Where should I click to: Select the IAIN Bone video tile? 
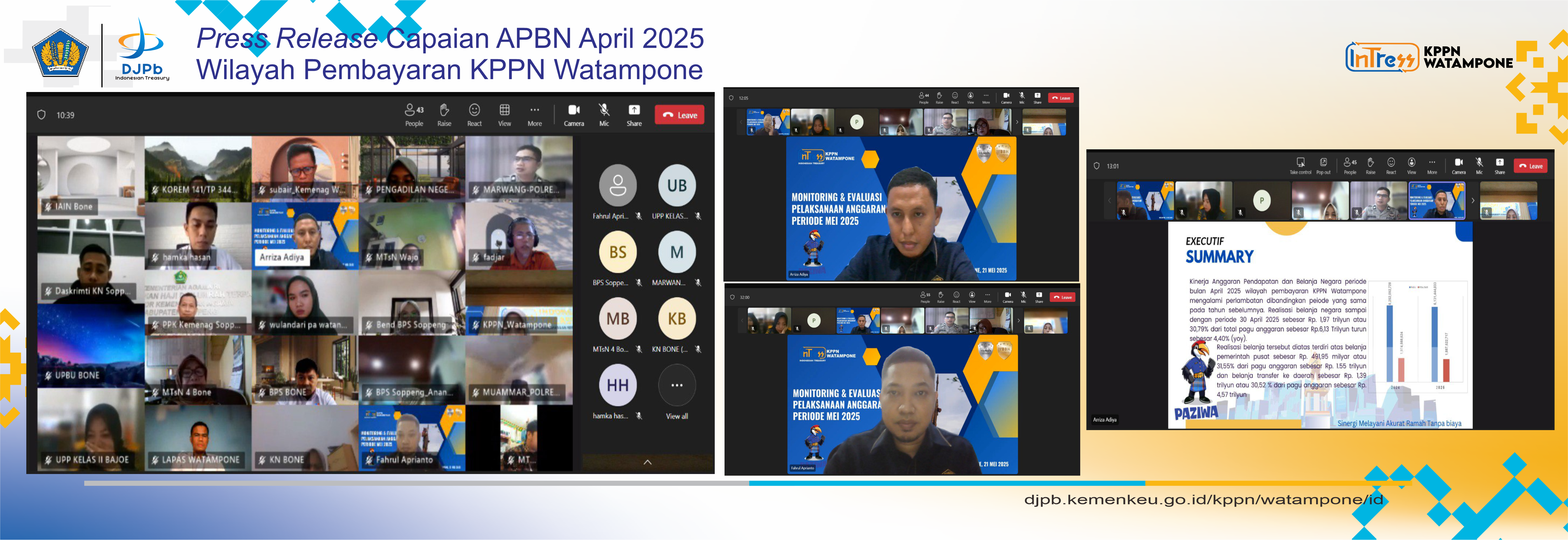pos(91,177)
